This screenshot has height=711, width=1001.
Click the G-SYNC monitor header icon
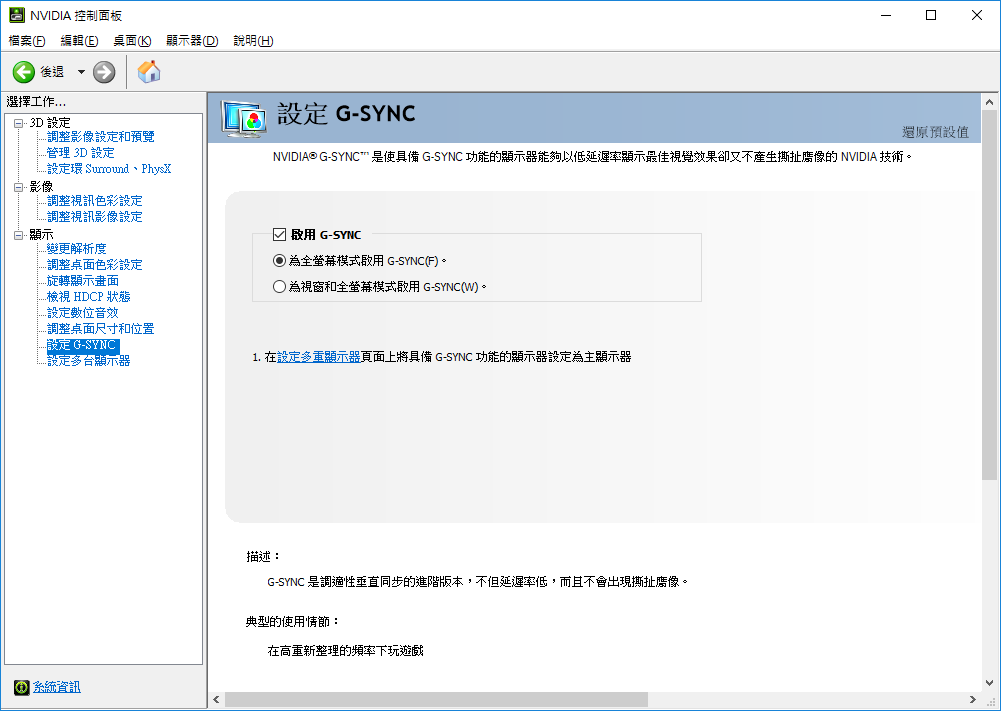click(x=243, y=119)
